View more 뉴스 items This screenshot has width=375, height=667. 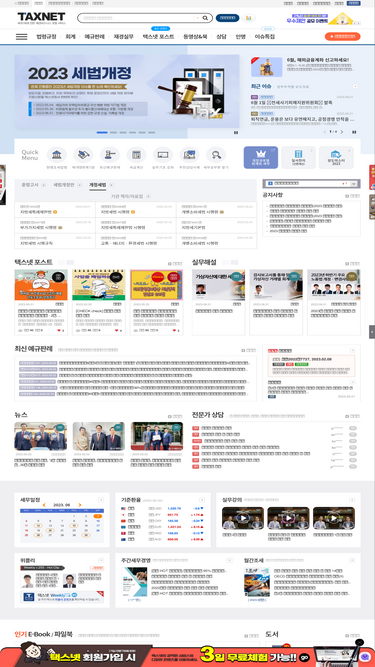pyautogui.click(x=175, y=416)
